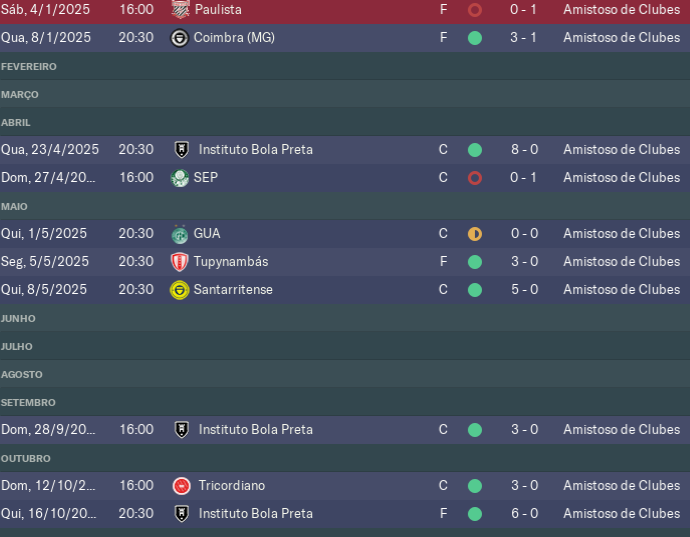This screenshot has width=690, height=537.
Task: Click Amistoso de Clubes on Tricordiano row
Action: pyautogui.click(x=621, y=486)
